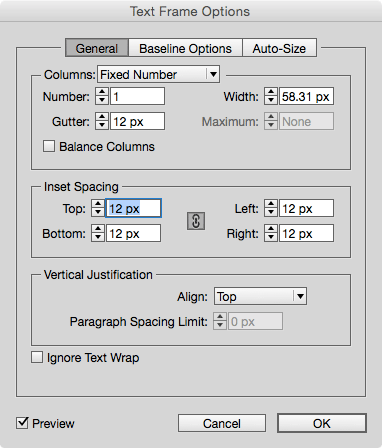Decrease Number of columns with down arrow
Viewport: 382px width, 448px height.
[102, 100]
